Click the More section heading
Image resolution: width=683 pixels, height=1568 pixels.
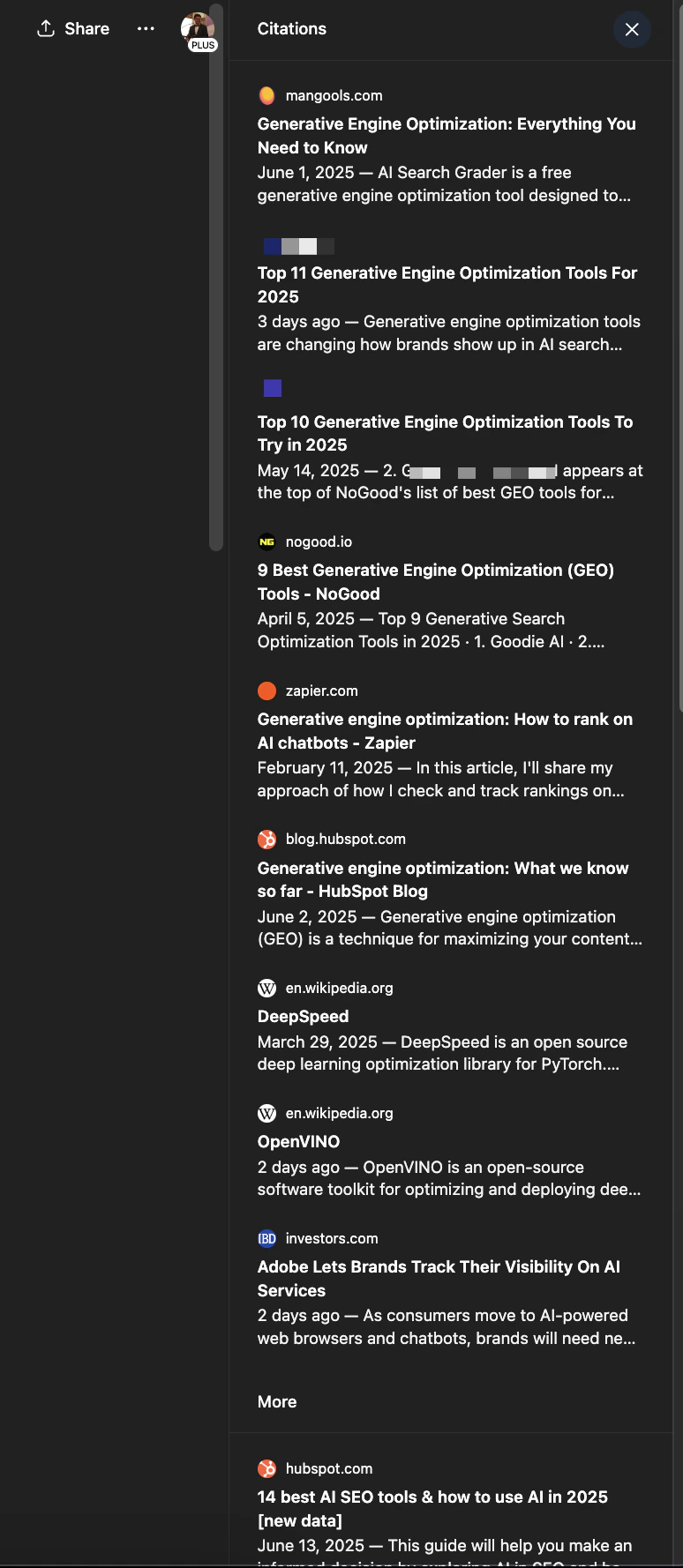tap(277, 1401)
